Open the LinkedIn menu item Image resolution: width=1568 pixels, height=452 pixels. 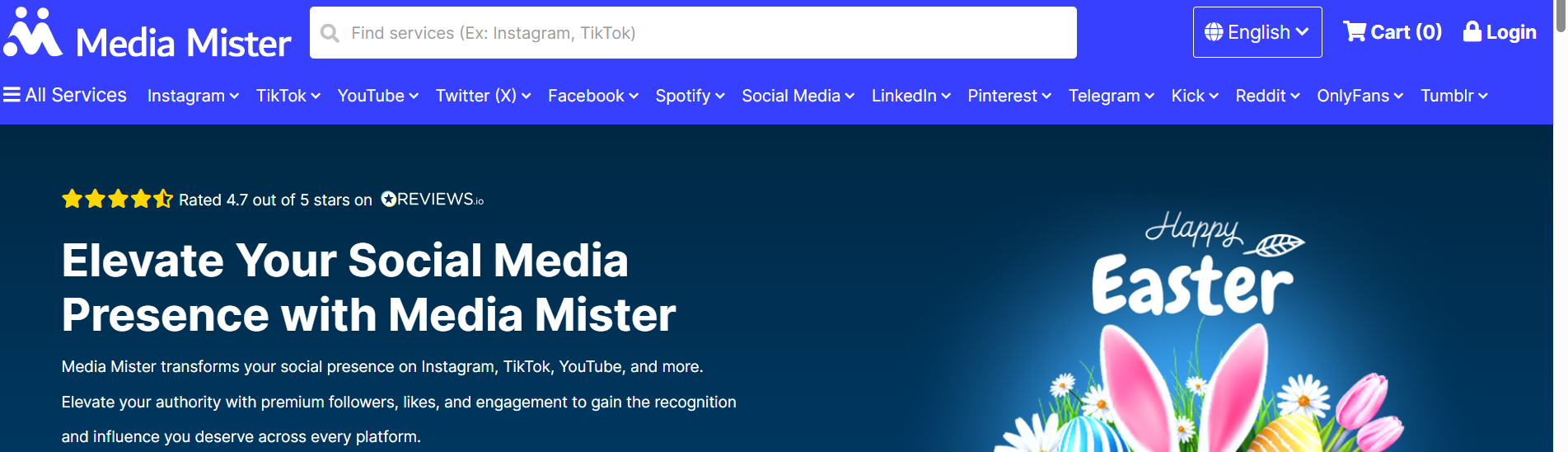pos(910,96)
